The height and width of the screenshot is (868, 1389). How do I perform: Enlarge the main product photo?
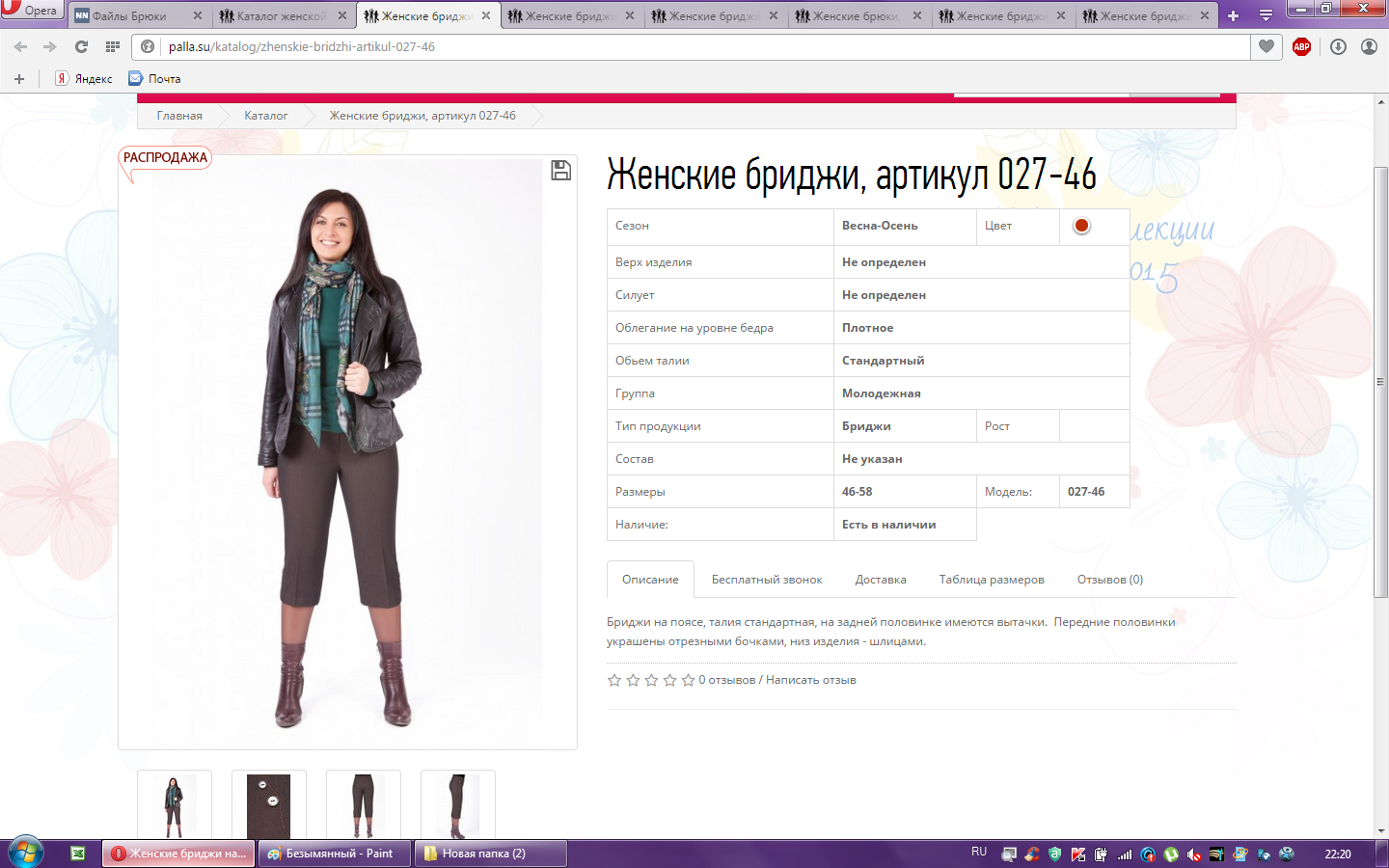[347, 452]
